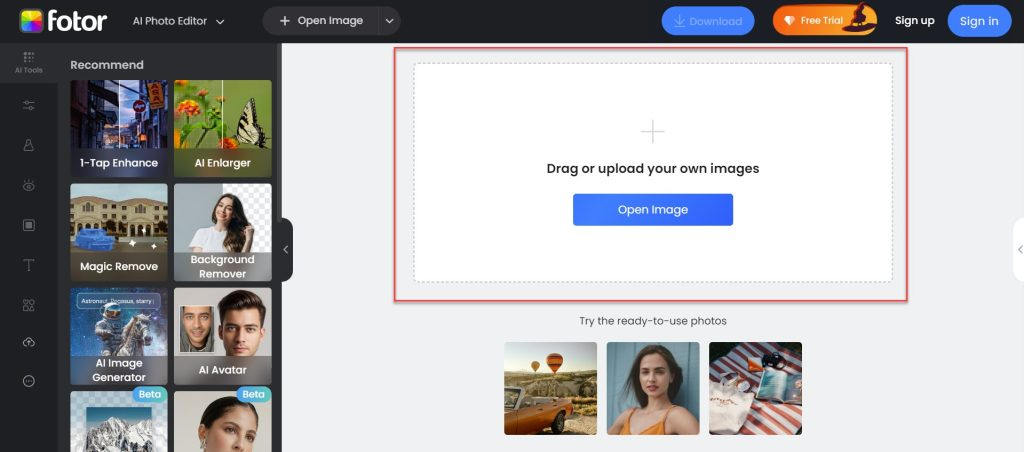Collapse the left tools panel
Viewport: 1024px width, 452px height.
[286, 250]
